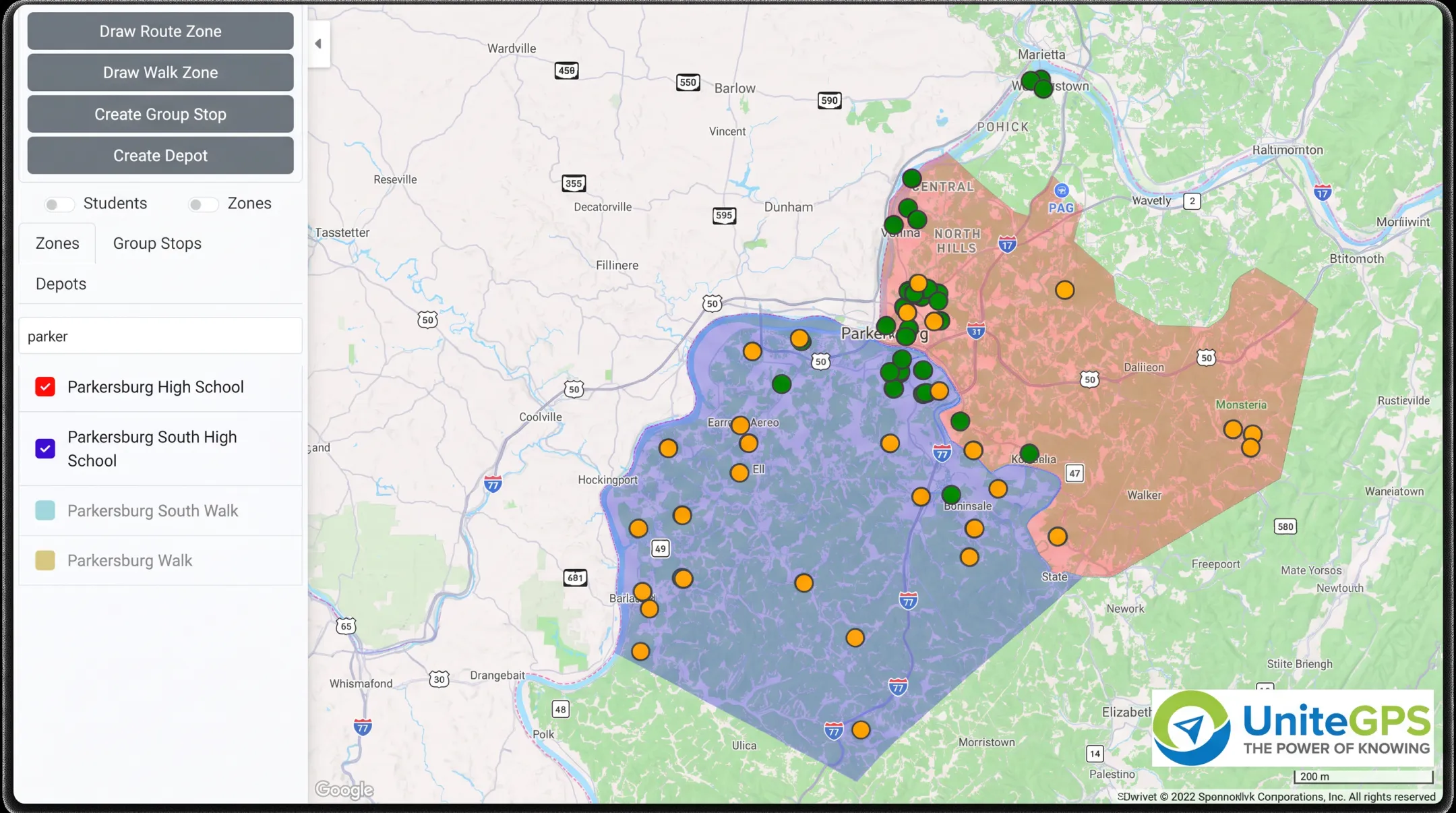Screen dimensions: 1456x813
Task: Click the Route 580 highway shield
Action: pos(1285,526)
